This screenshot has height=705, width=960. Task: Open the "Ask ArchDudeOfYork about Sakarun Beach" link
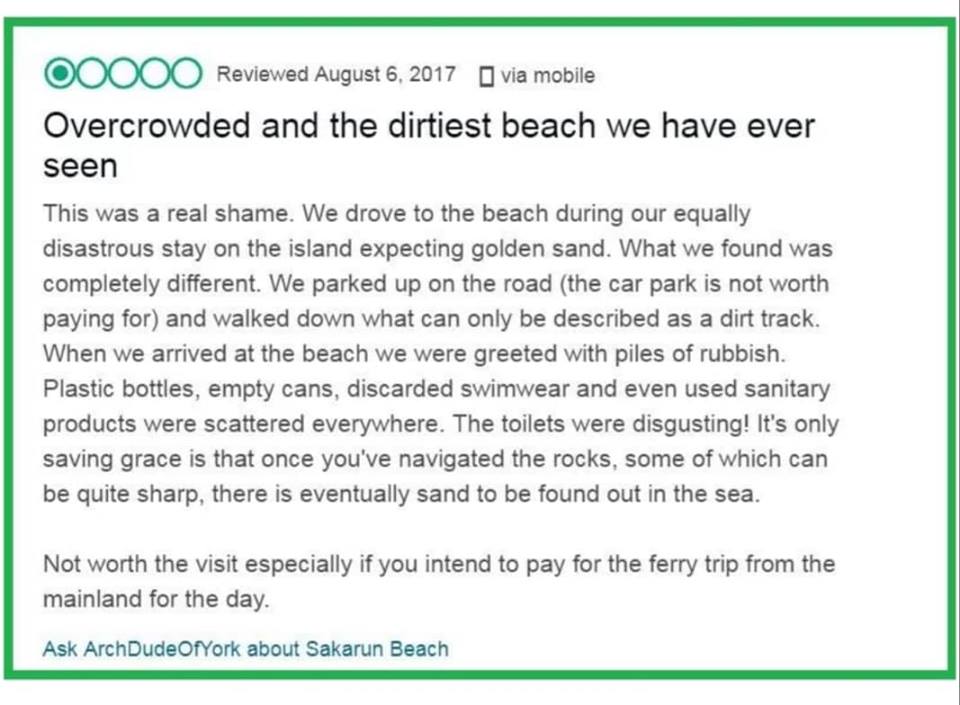point(245,648)
